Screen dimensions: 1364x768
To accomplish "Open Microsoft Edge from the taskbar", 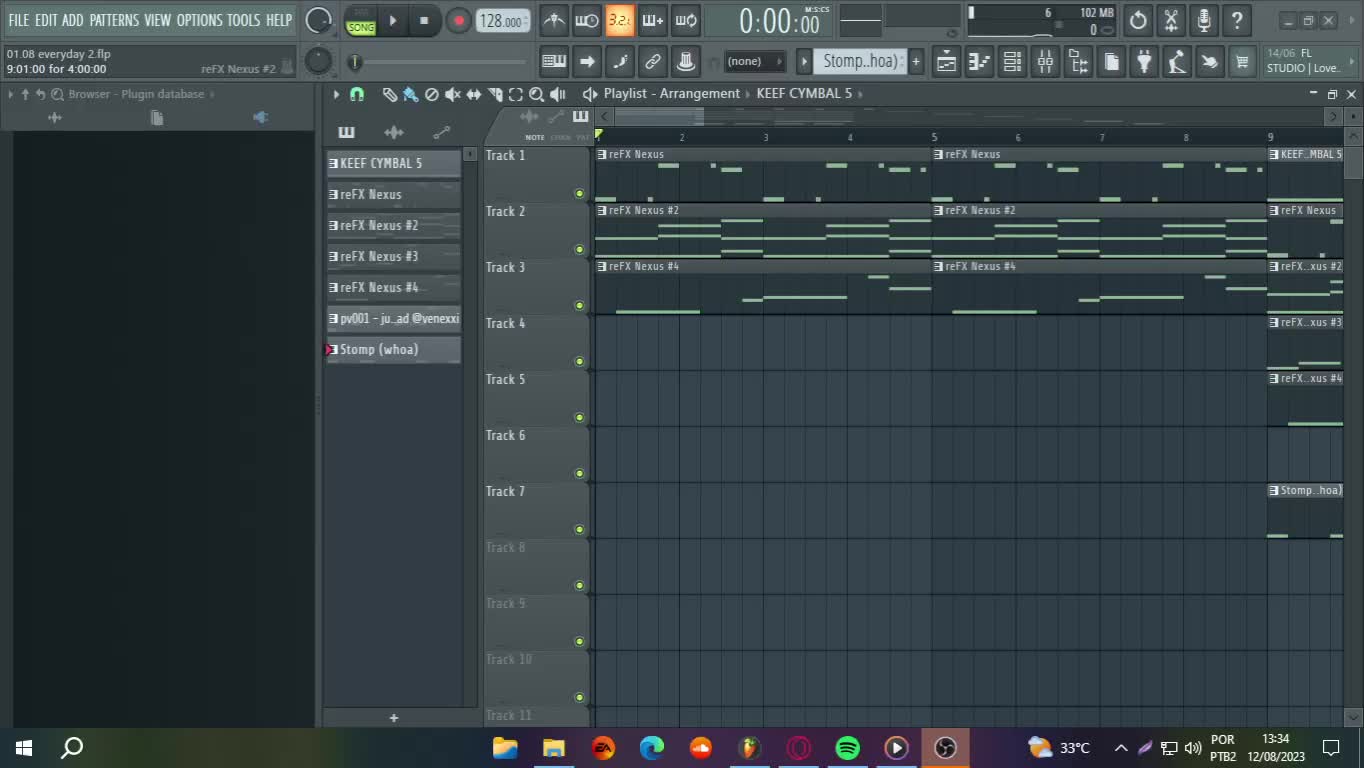I will click(652, 747).
